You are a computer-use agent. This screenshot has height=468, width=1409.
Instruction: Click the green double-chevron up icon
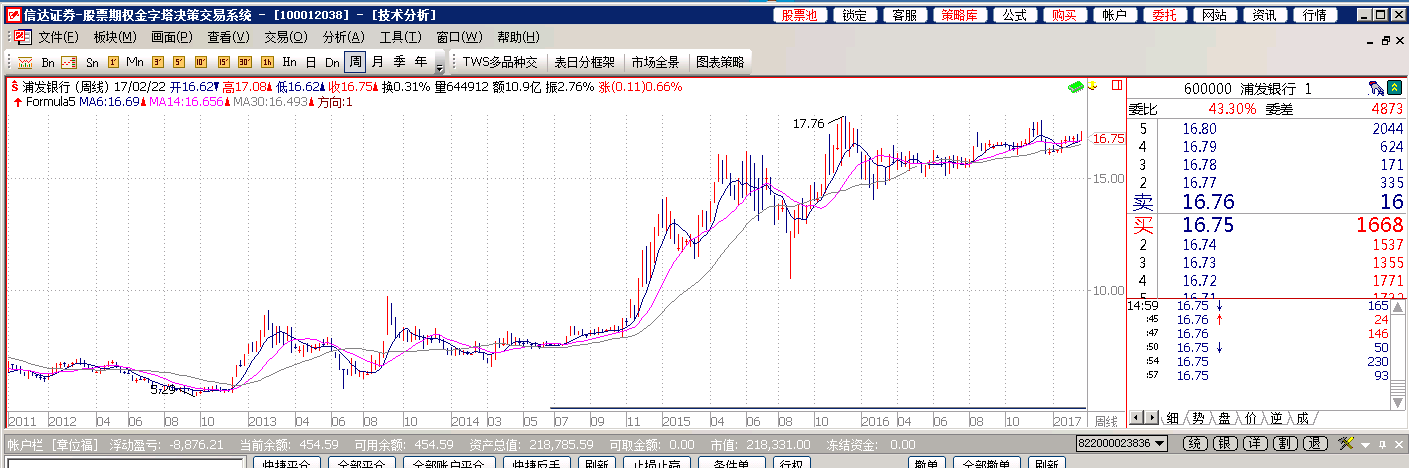(x=1394, y=88)
